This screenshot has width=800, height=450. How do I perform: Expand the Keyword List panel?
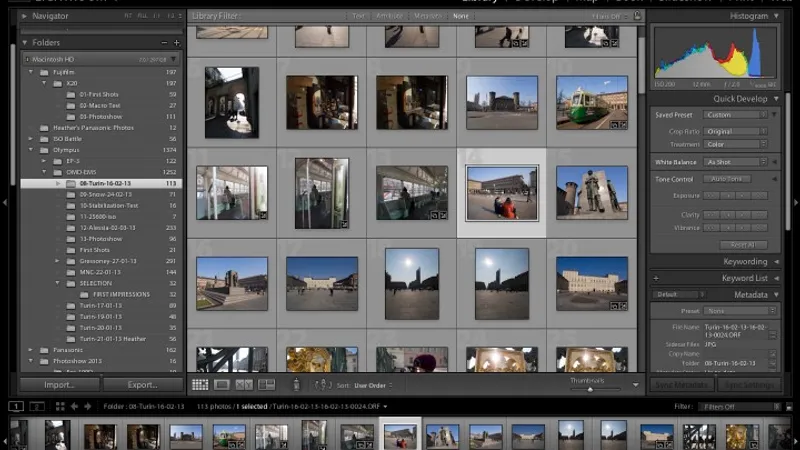pyautogui.click(x=776, y=279)
